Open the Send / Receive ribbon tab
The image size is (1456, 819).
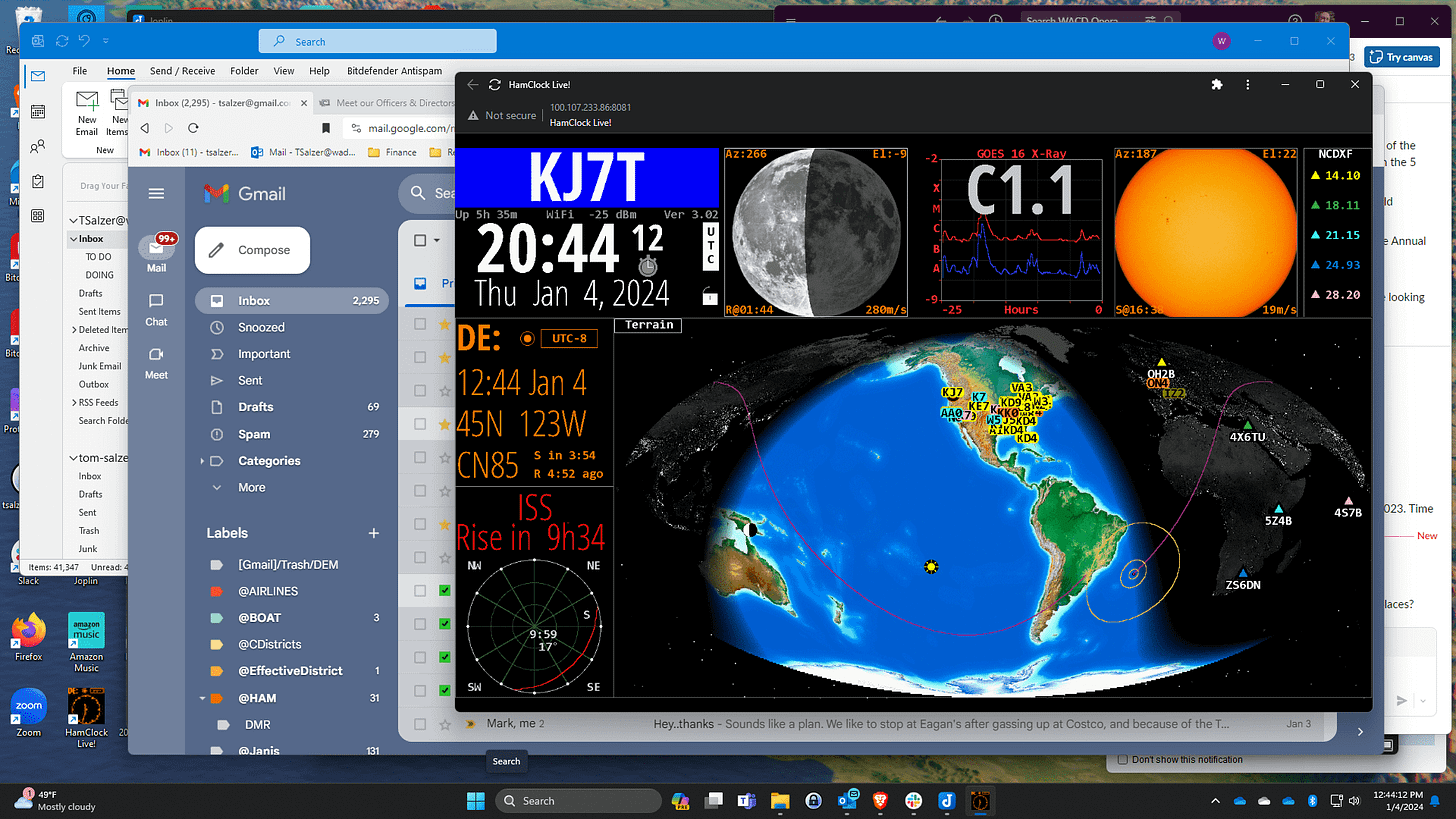point(182,71)
